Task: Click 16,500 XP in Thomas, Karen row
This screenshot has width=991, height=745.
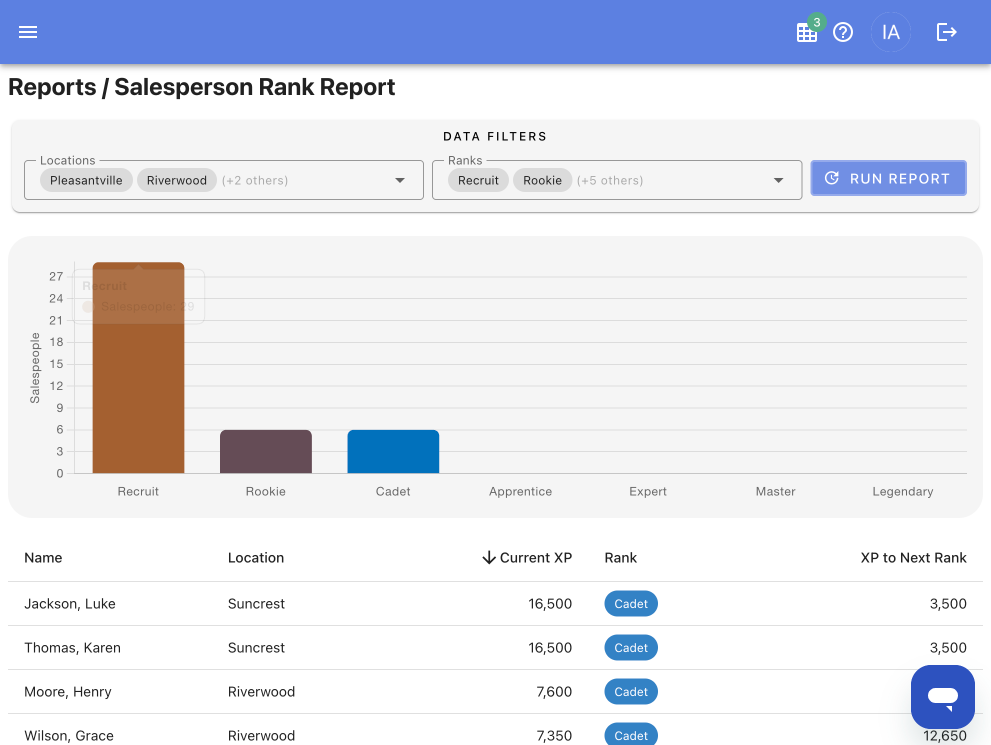Action: coord(550,648)
